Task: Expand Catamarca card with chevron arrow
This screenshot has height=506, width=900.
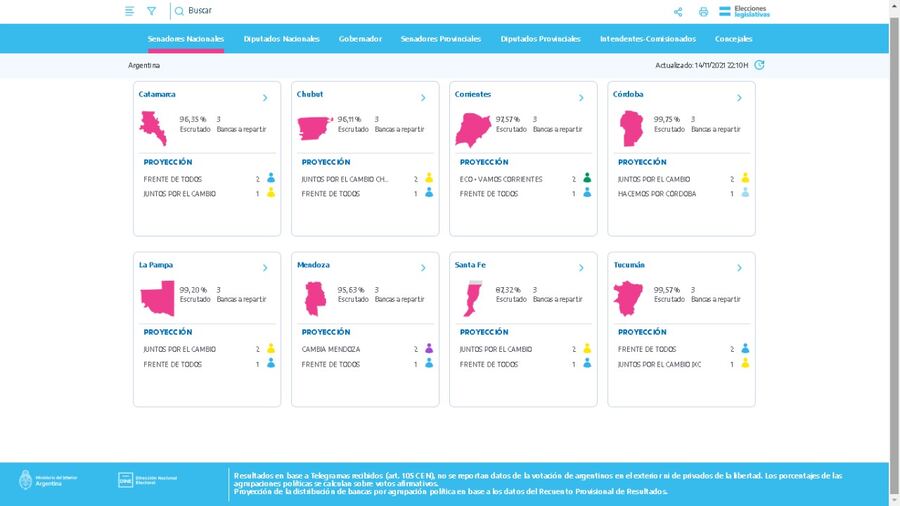Action: 265,98
